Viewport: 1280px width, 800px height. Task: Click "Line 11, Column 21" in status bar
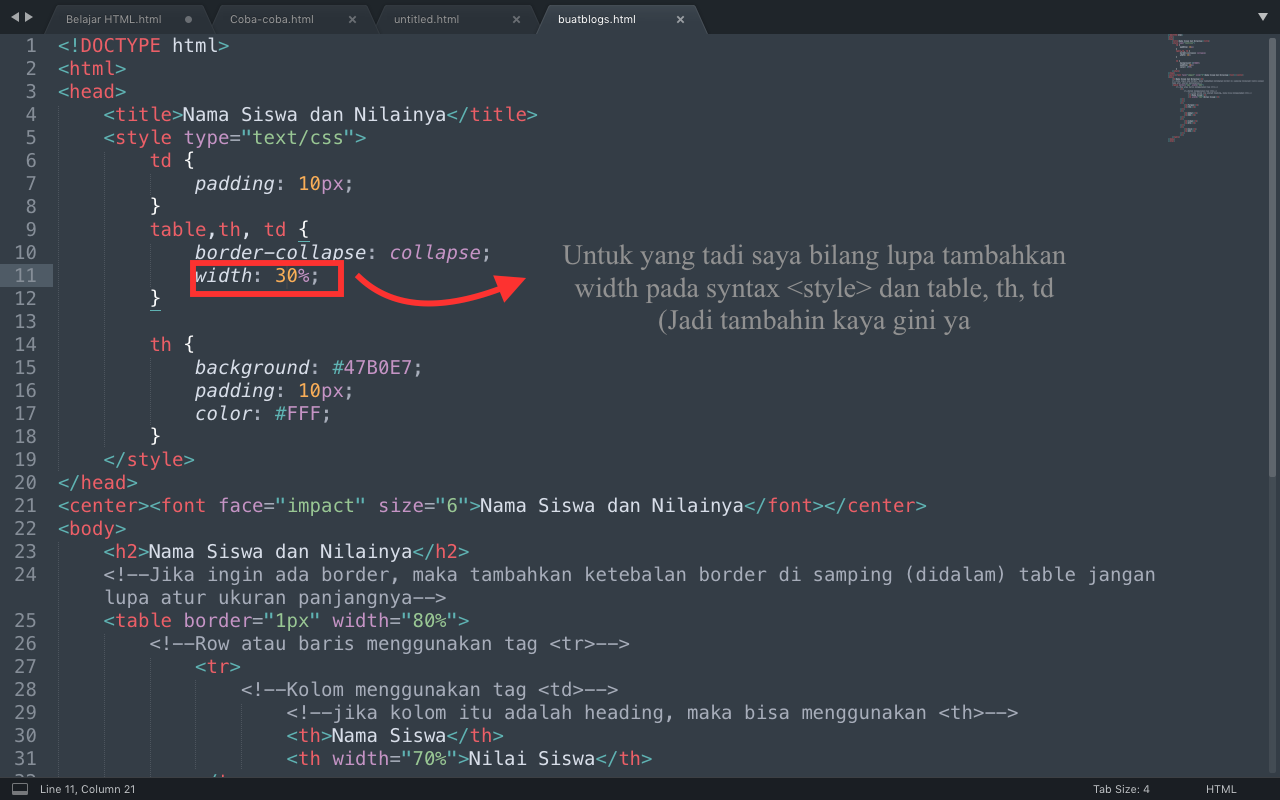coord(87,789)
